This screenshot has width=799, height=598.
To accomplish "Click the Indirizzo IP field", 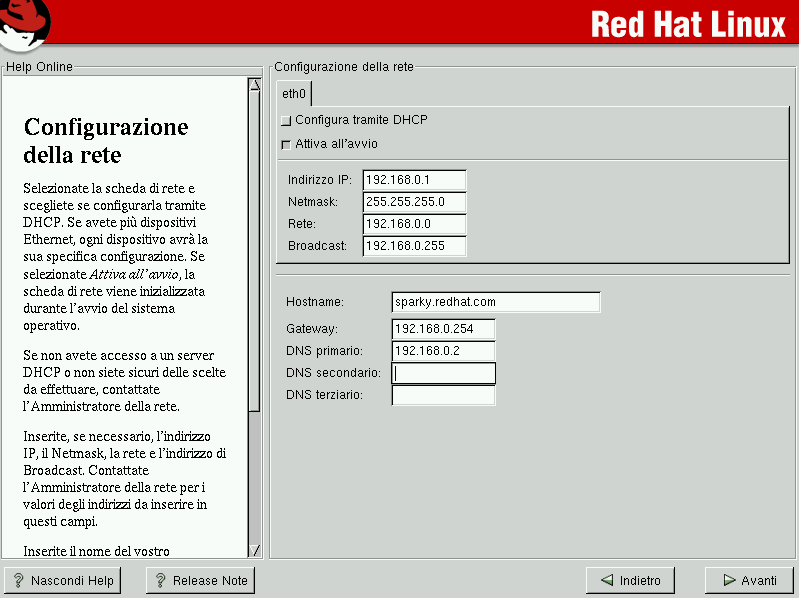I will point(414,180).
